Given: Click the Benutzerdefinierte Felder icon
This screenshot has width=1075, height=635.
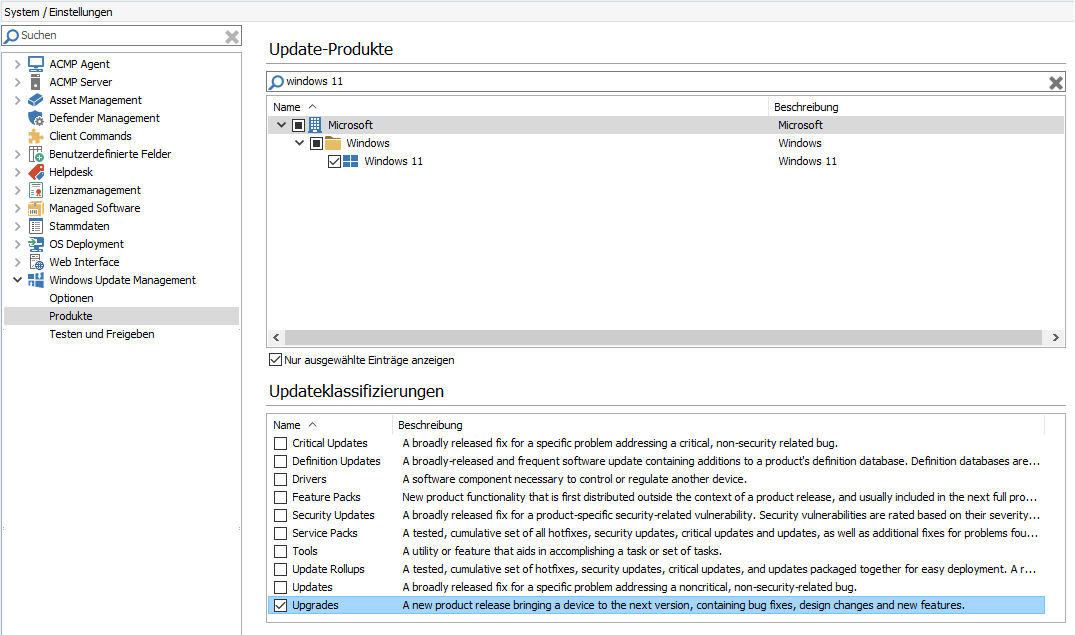Looking at the screenshot, I should (36, 154).
